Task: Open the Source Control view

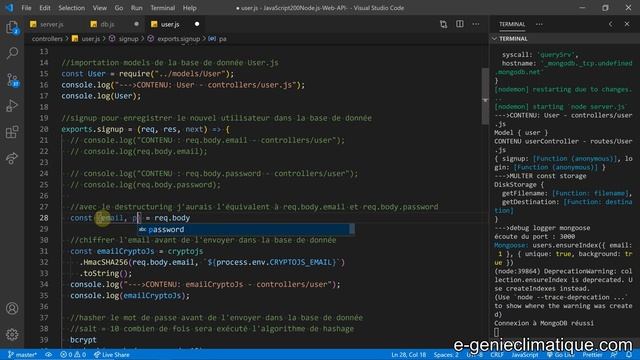Action: 12,80
